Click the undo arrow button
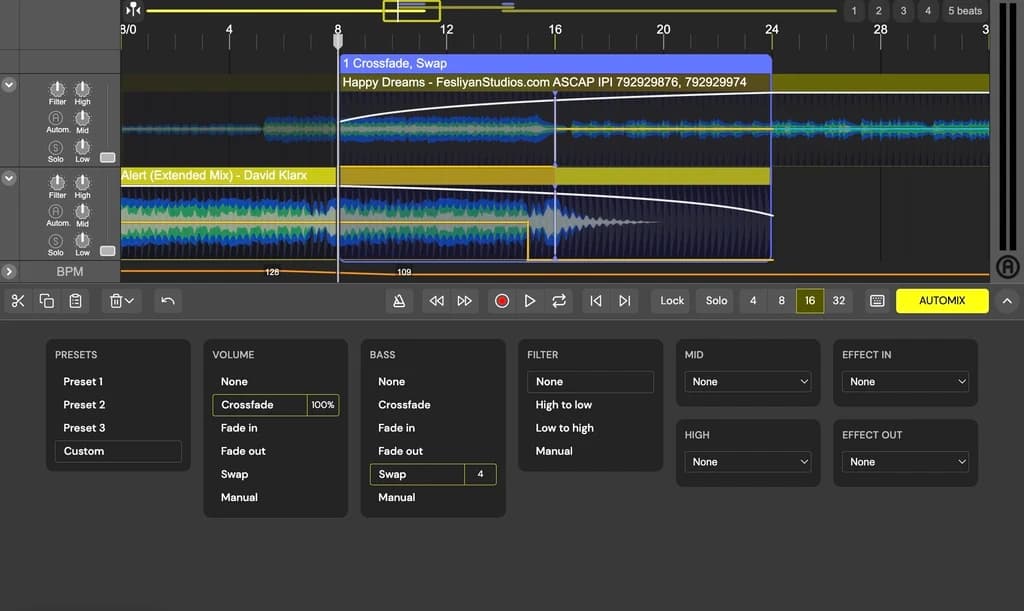The width and height of the screenshot is (1024, 611). (168, 301)
